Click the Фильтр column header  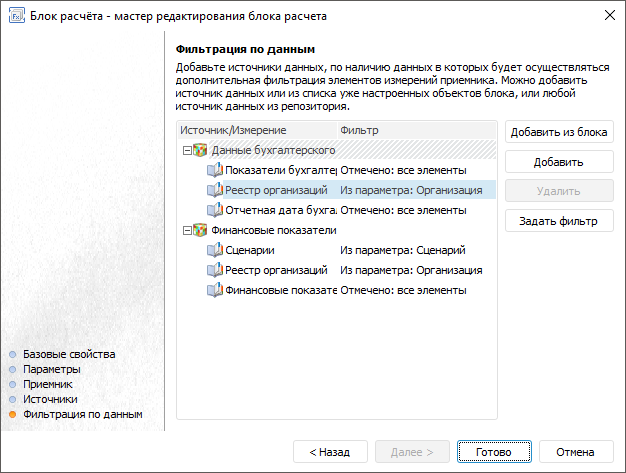pyautogui.click(x=360, y=130)
